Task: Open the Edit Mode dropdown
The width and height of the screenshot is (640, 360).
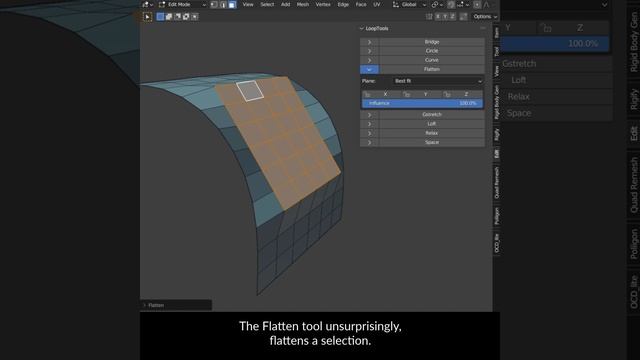Action: tap(182, 4)
